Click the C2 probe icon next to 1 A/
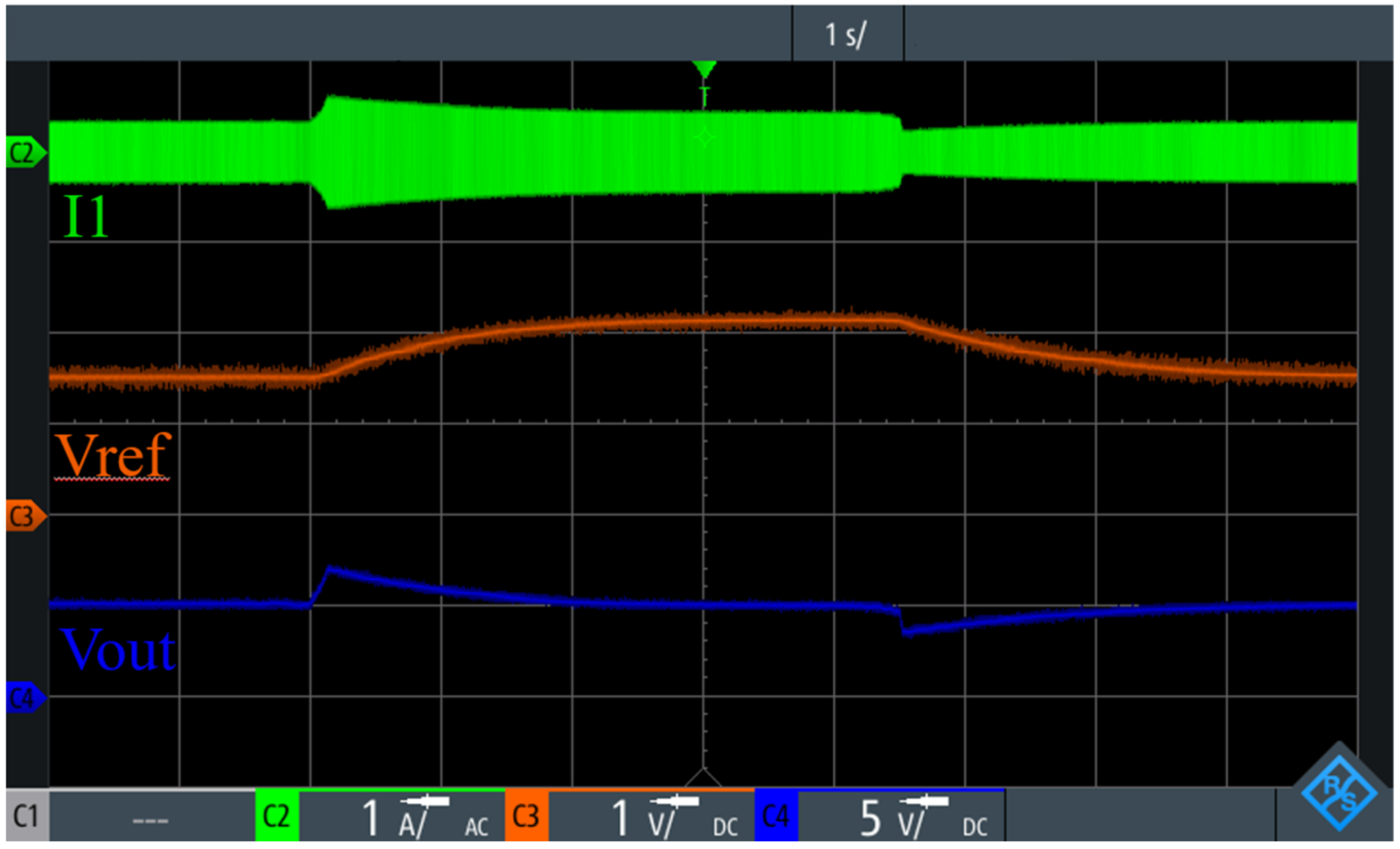The width and height of the screenshot is (1400, 849). (425, 802)
